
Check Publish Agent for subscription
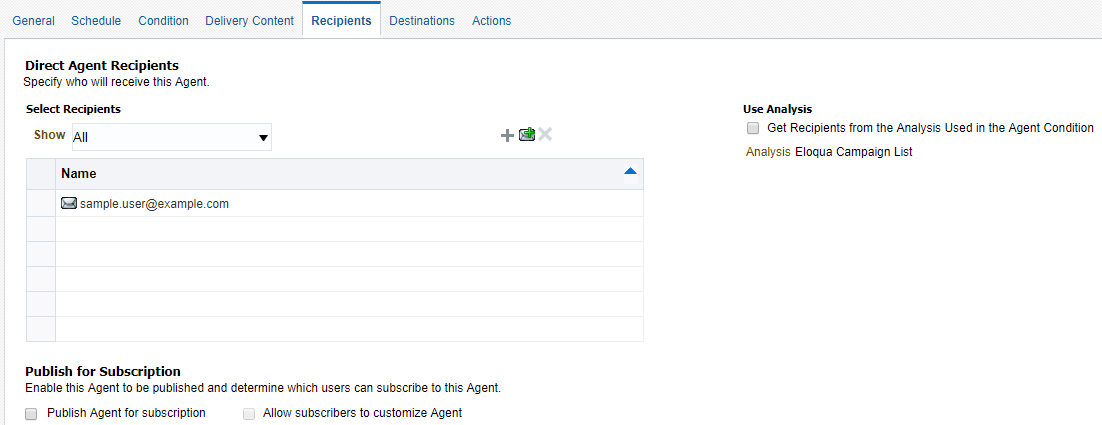(31, 414)
